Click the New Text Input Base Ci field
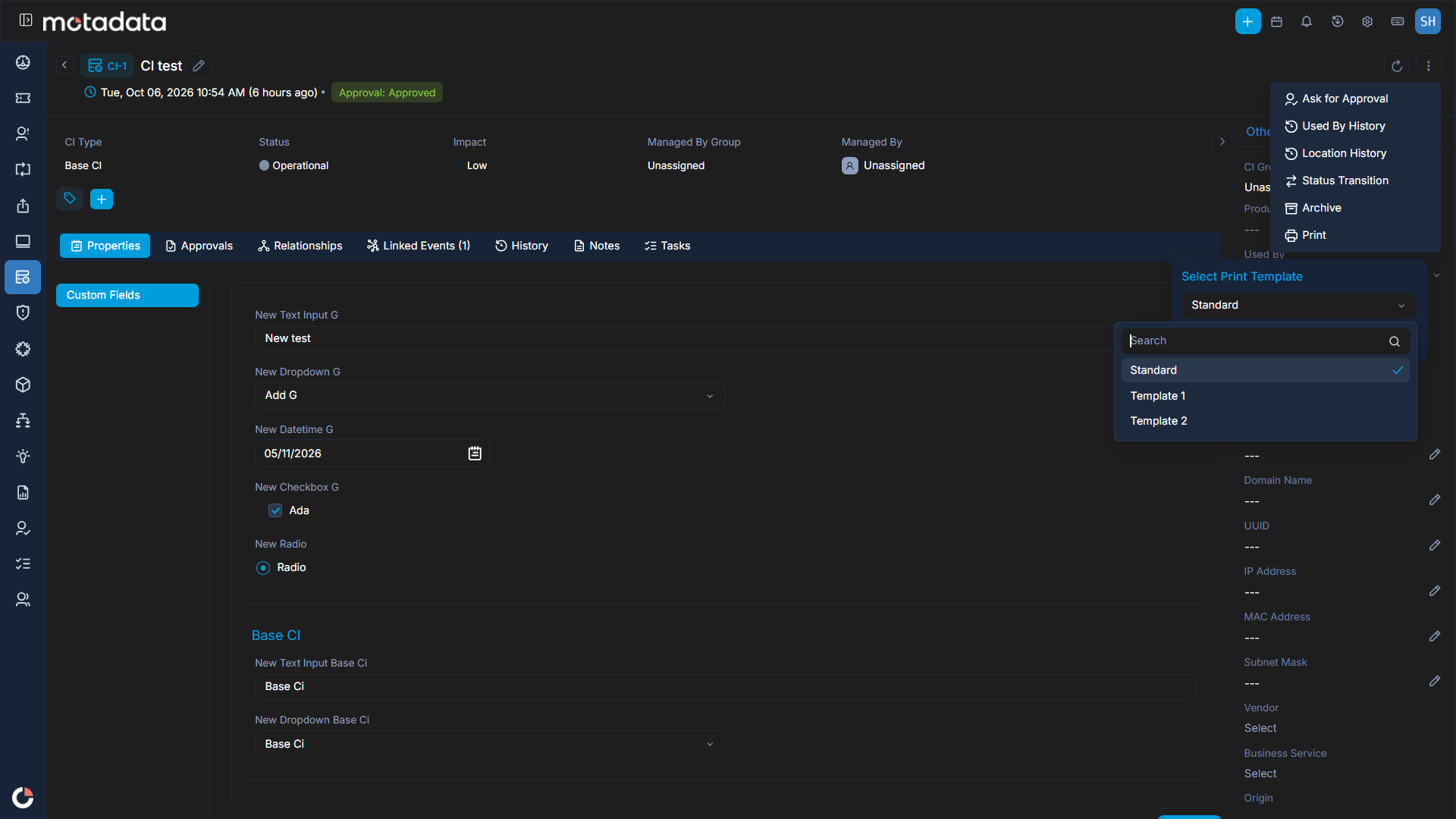 (x=725, y=686)
